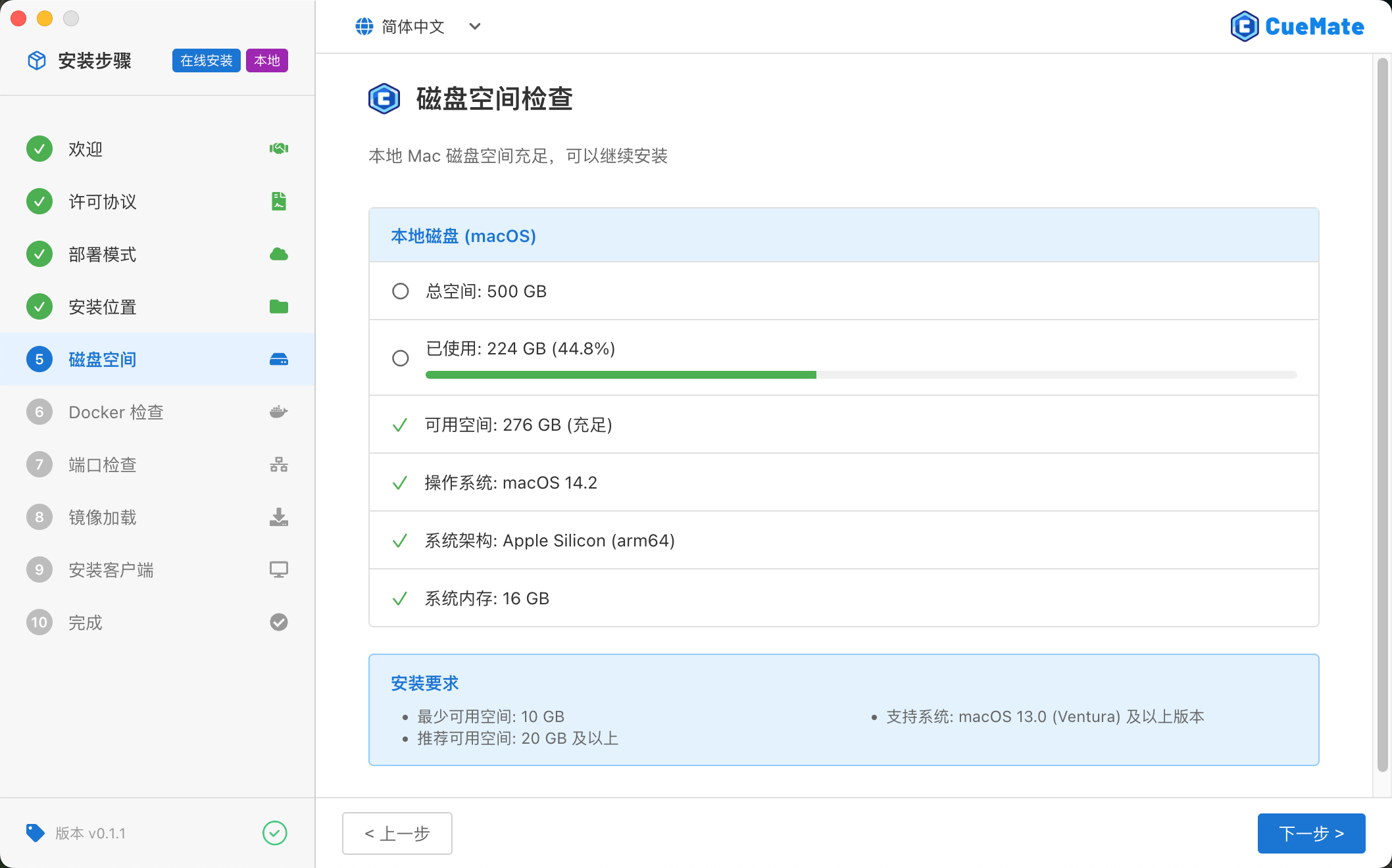Select the 总空间 500 GB radio button

click(x=400, y=291)
